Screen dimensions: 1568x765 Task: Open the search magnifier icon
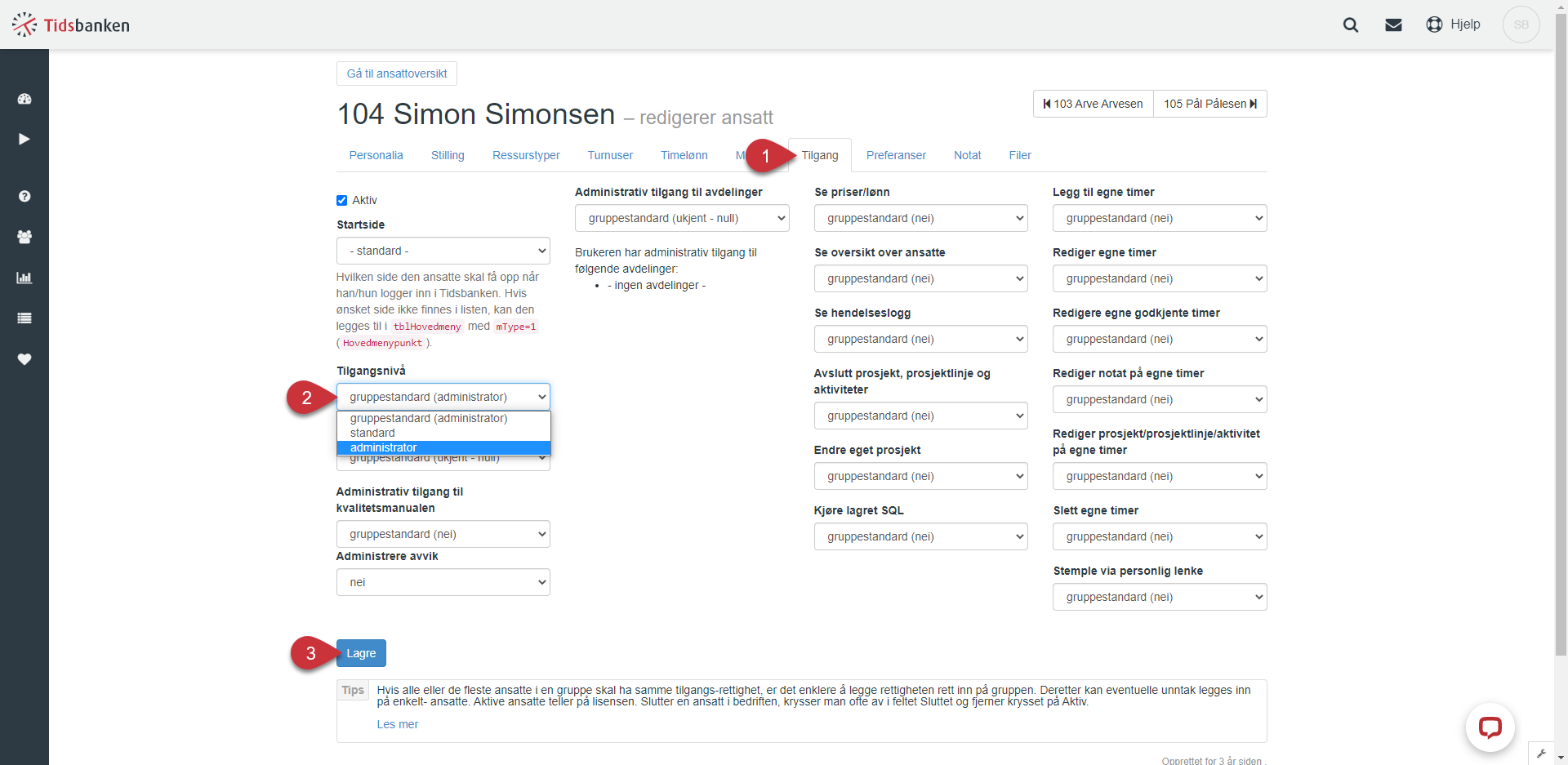coord(1351,24)
